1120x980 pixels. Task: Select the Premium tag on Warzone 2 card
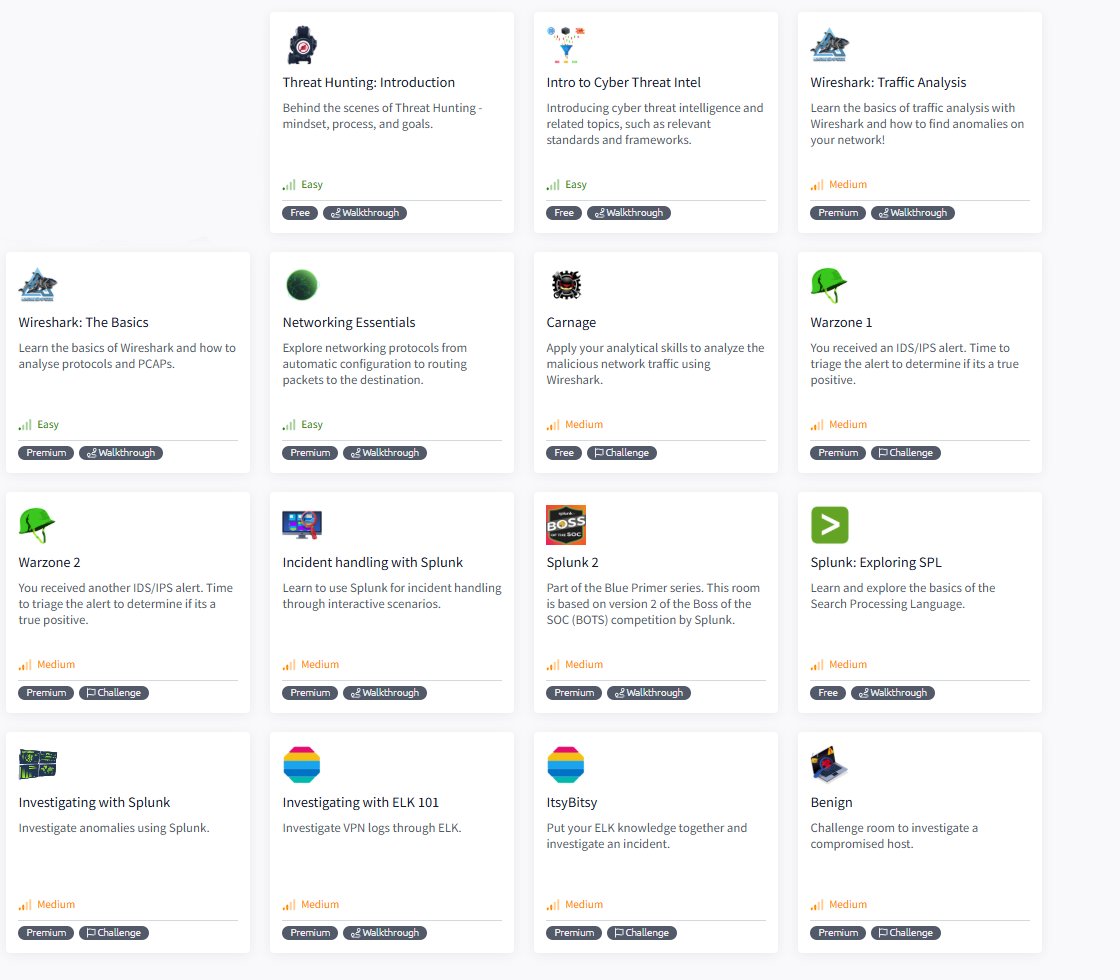(x=46, y=693)
